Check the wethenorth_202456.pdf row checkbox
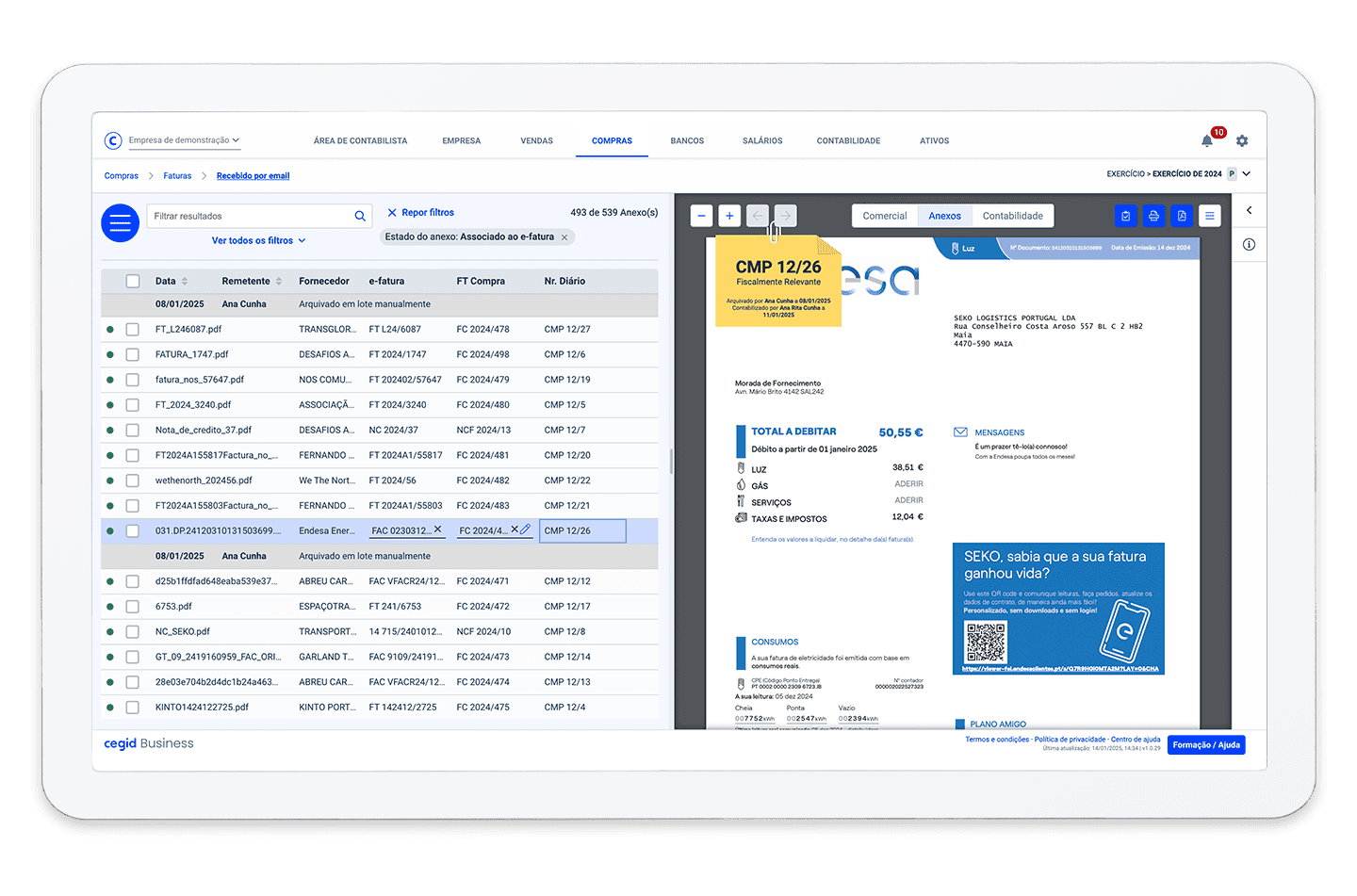The width and height of the screenshot is (1357, 896). [133, 481]
